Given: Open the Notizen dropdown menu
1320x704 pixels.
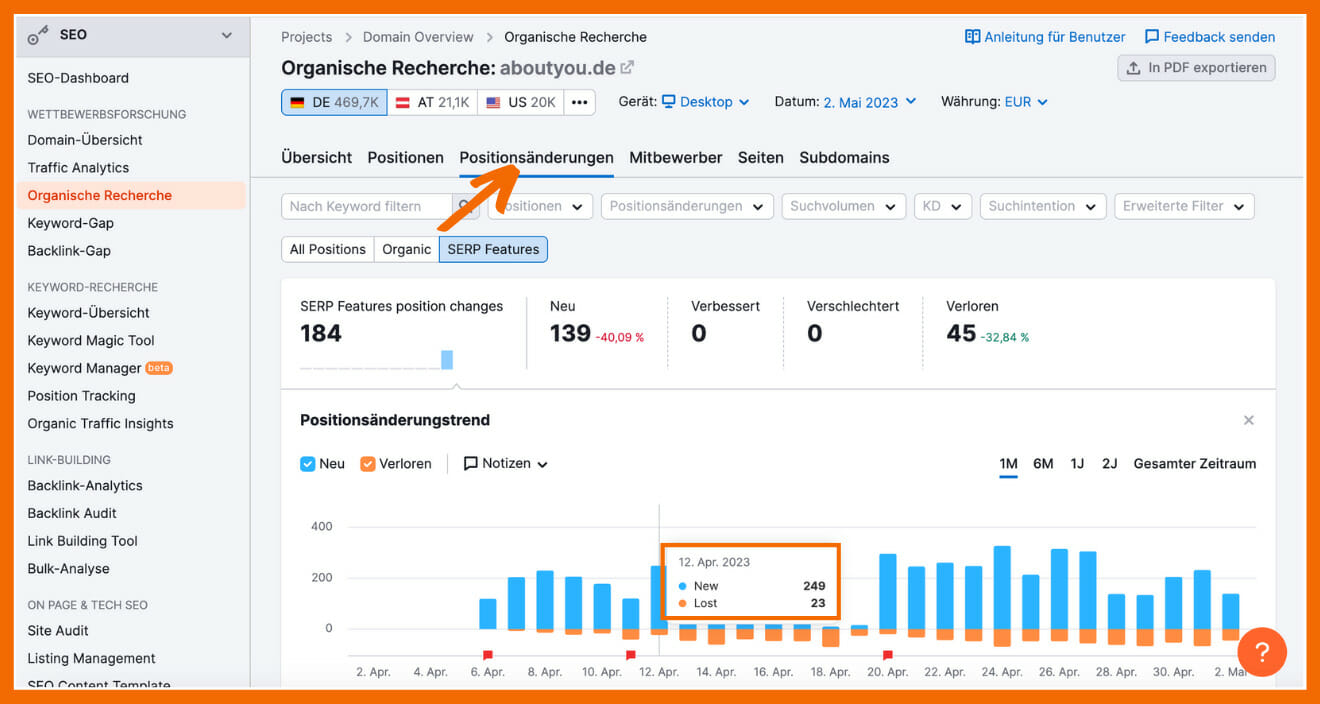Looking at the screenshot, I should pyautogui.click(x=506, y=464).
